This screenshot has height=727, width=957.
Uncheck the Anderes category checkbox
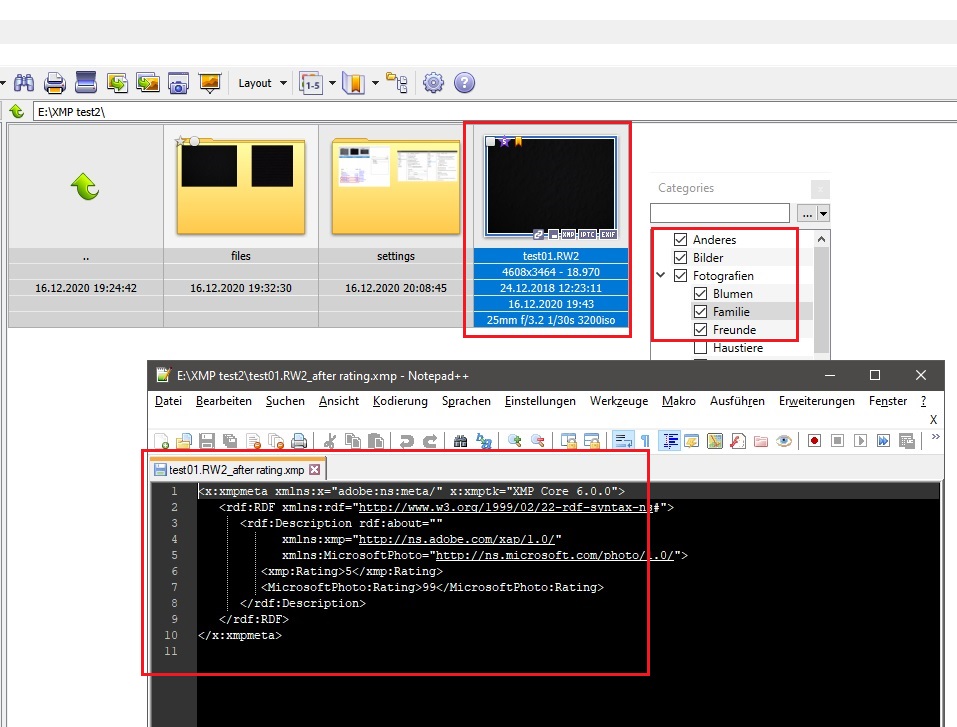(x=681, y=240)
